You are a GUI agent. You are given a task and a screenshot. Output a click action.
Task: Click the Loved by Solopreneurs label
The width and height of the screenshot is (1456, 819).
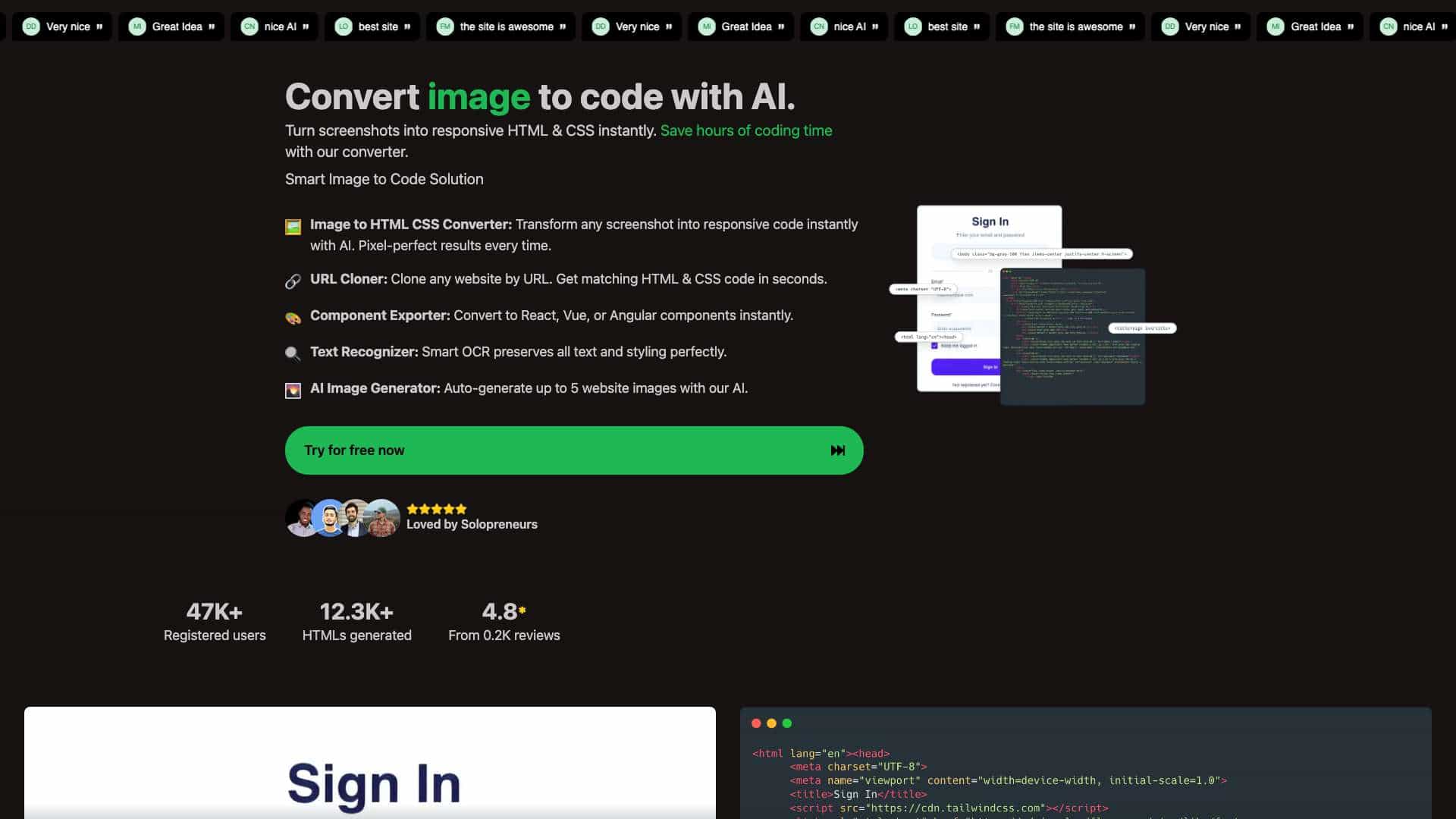point(472,524)
